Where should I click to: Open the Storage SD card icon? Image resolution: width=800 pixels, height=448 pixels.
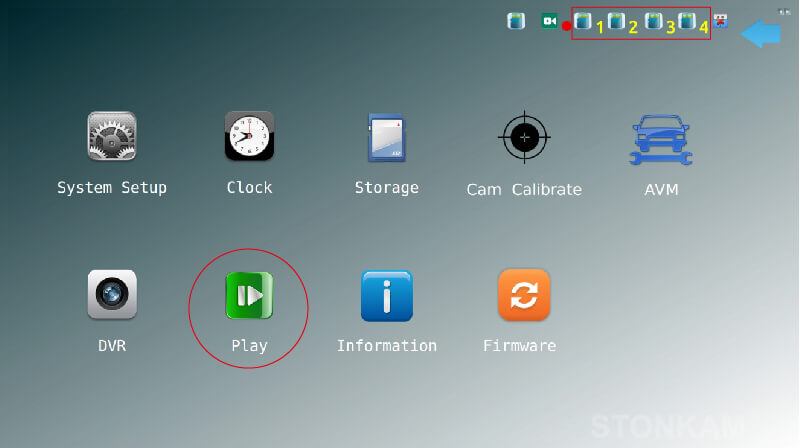[386, 136]
